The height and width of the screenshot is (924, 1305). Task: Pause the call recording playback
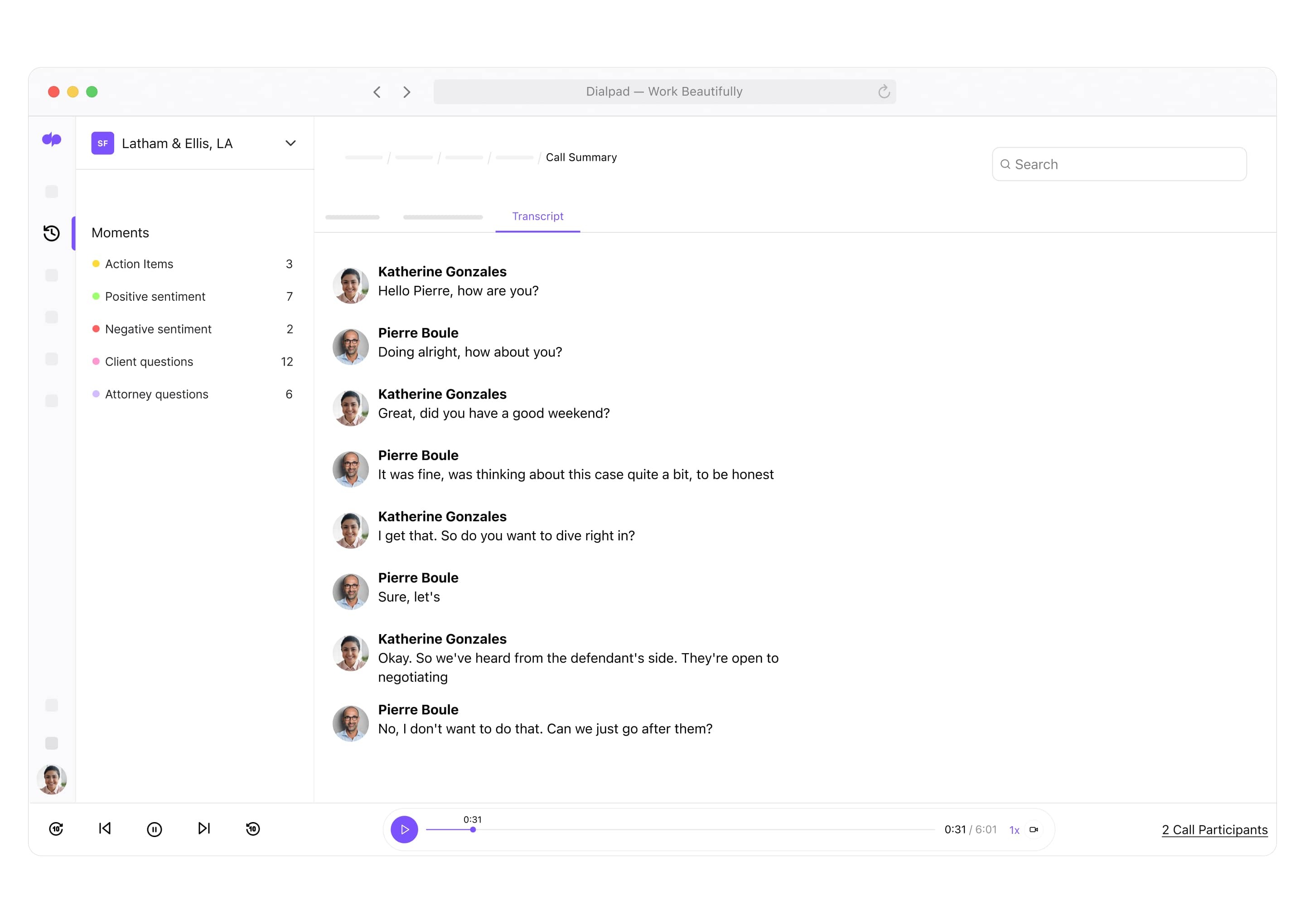154,829
